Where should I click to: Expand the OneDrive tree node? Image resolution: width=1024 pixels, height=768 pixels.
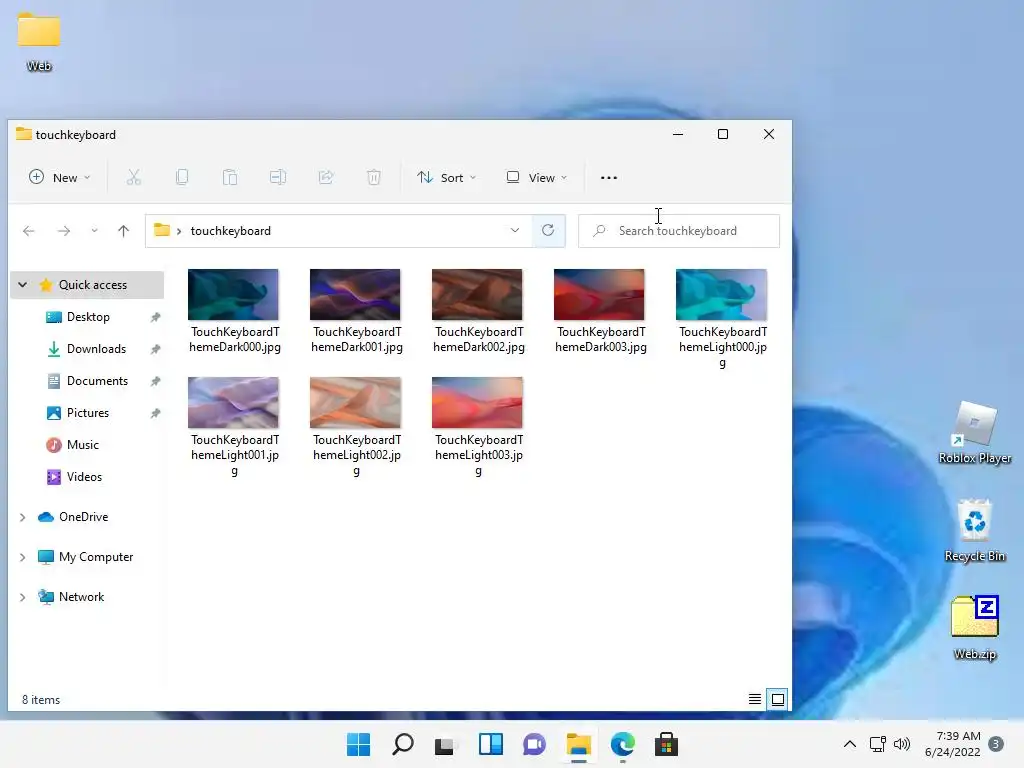click(23, 517)
